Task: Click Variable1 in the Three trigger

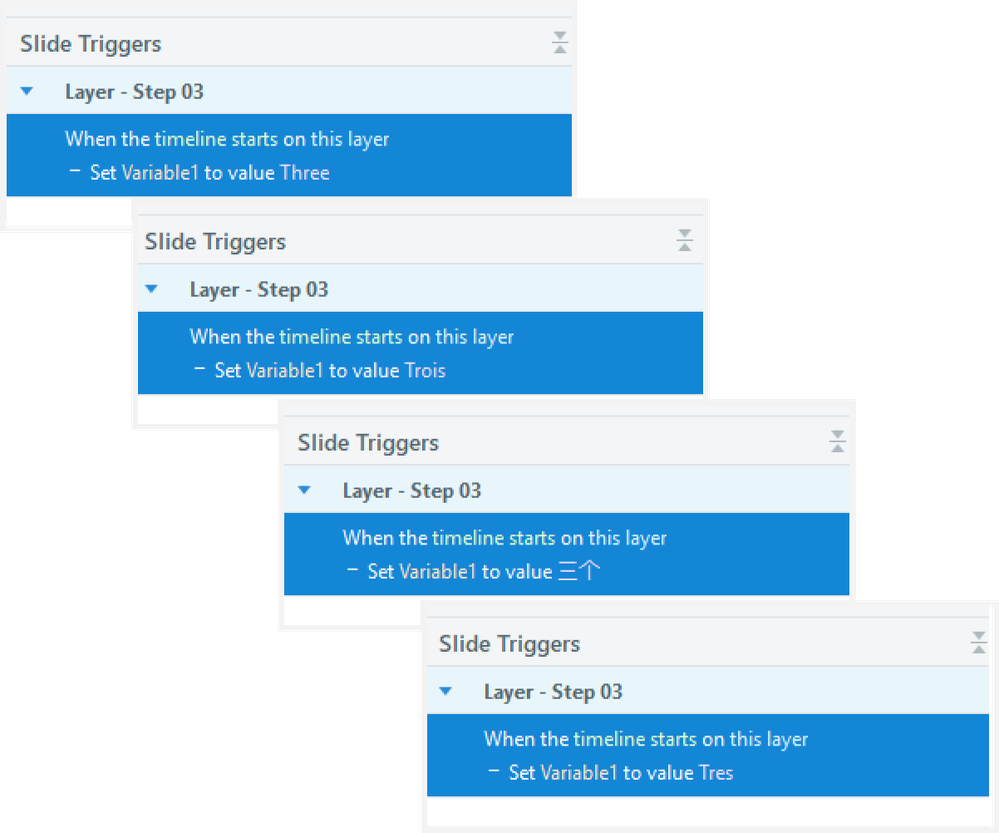Action: (x=160, y=173)
